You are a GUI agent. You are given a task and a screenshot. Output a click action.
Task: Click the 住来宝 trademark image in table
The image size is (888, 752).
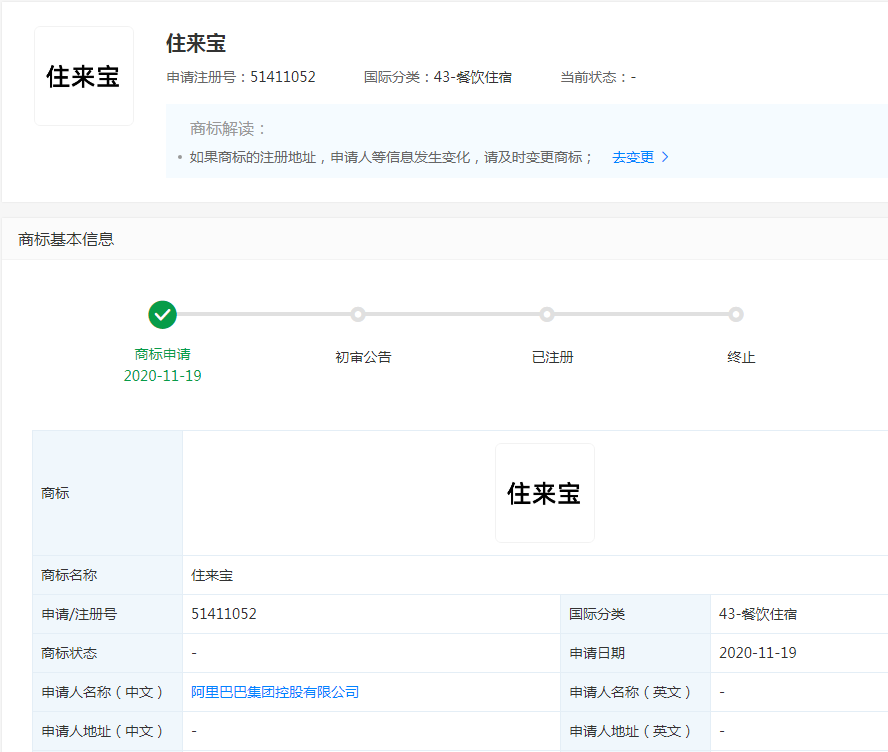[544, 492]
